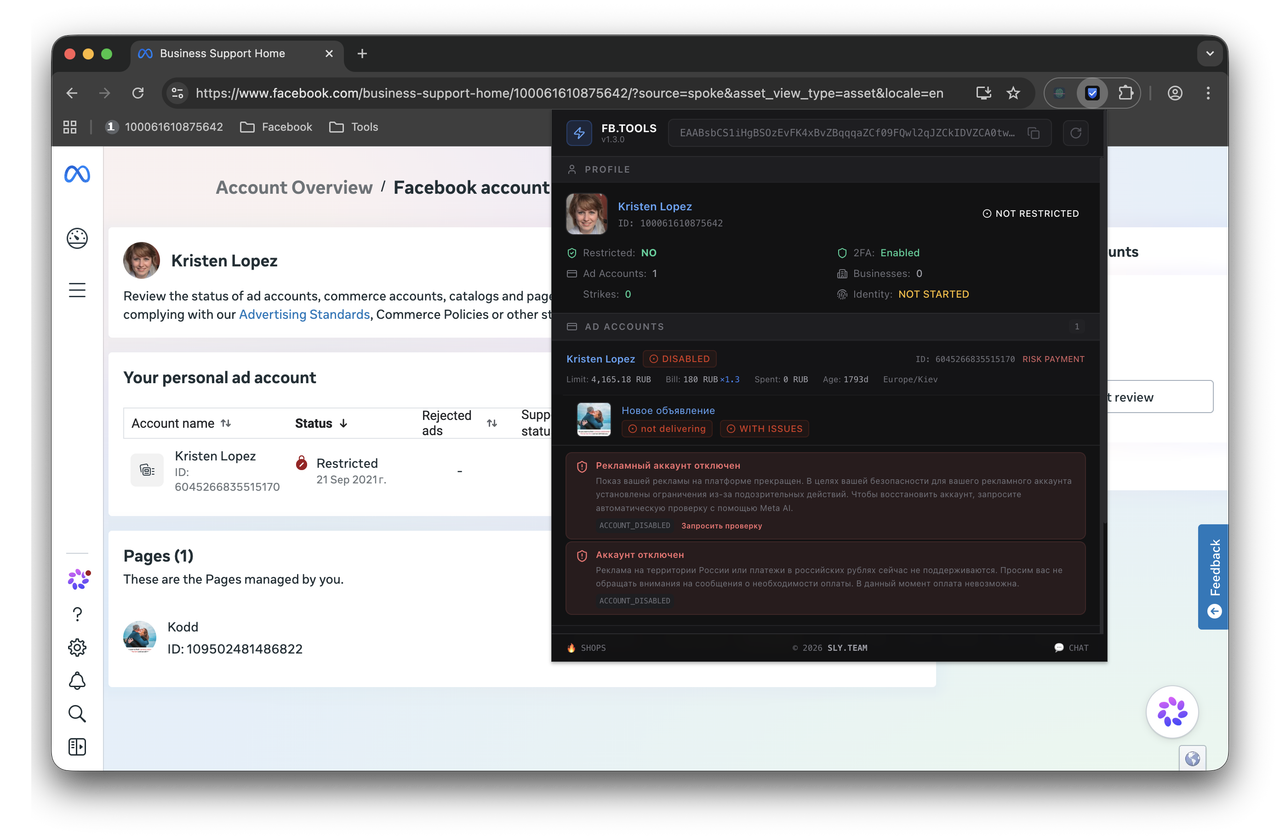Click the Kodd page name
The image size is (1280, 839).
coord(183,627)
